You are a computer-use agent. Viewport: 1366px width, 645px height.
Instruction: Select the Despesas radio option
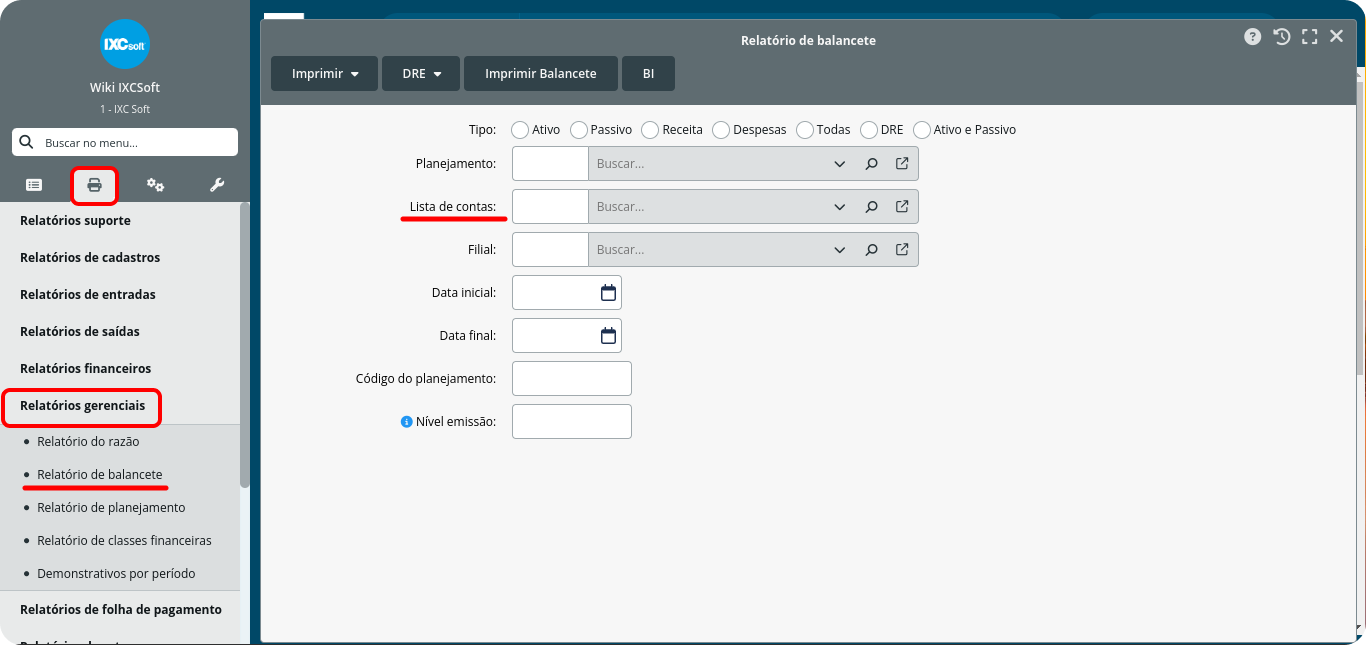(x=721, y=130)
